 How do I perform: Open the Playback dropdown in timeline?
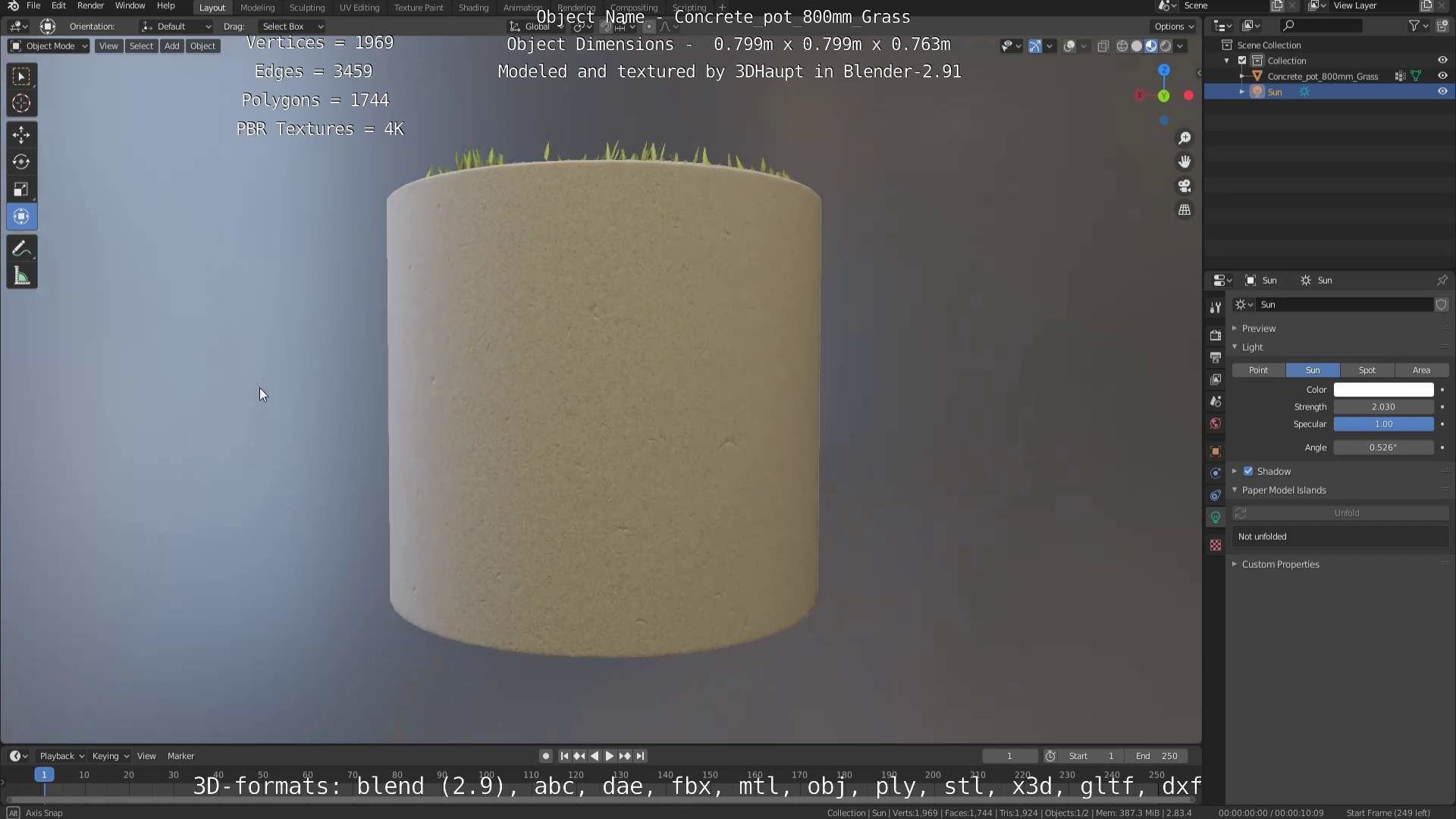[x=61, y=756]
